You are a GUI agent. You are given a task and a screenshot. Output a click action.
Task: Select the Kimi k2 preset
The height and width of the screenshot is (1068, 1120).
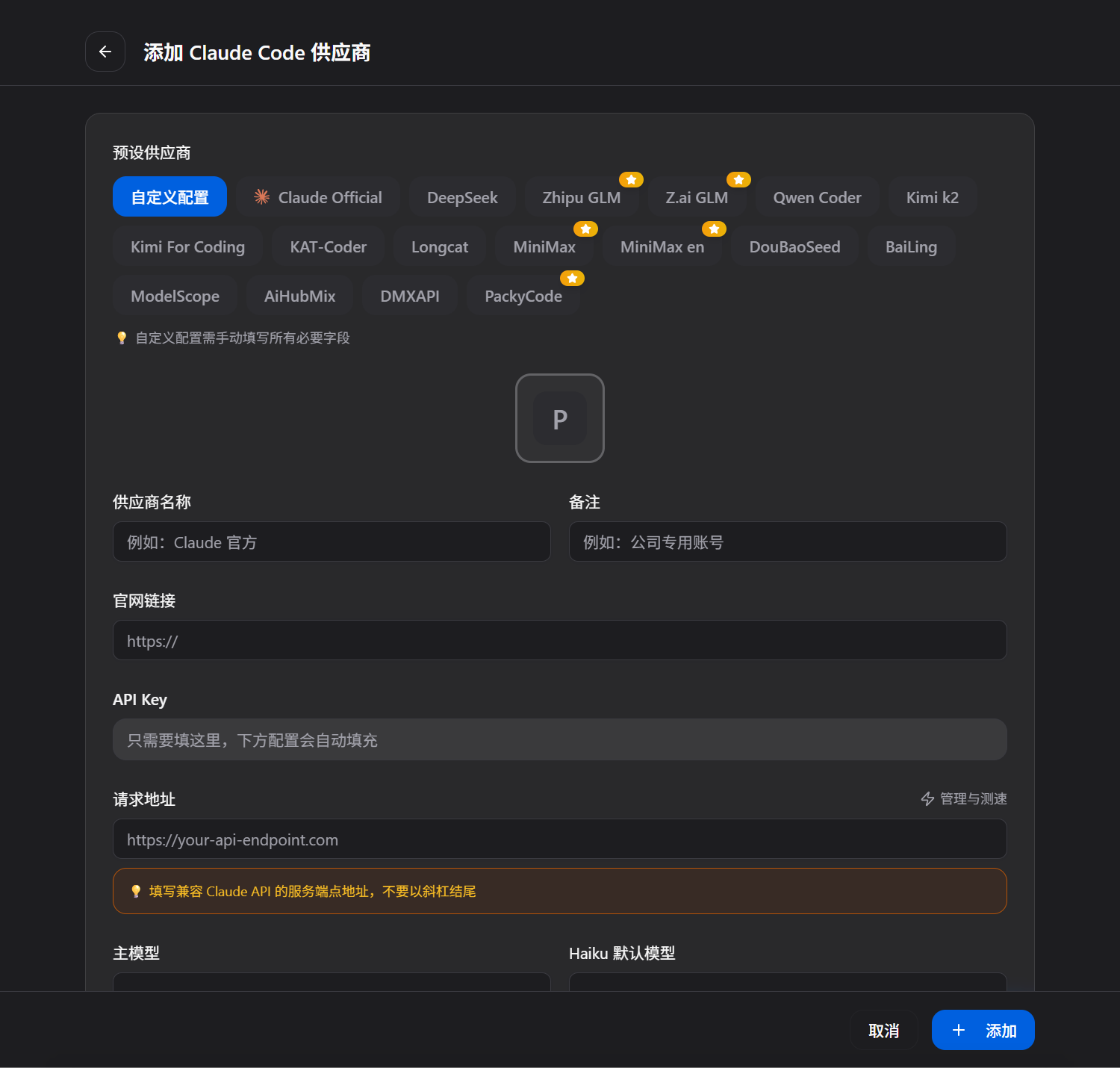(932, 197)
